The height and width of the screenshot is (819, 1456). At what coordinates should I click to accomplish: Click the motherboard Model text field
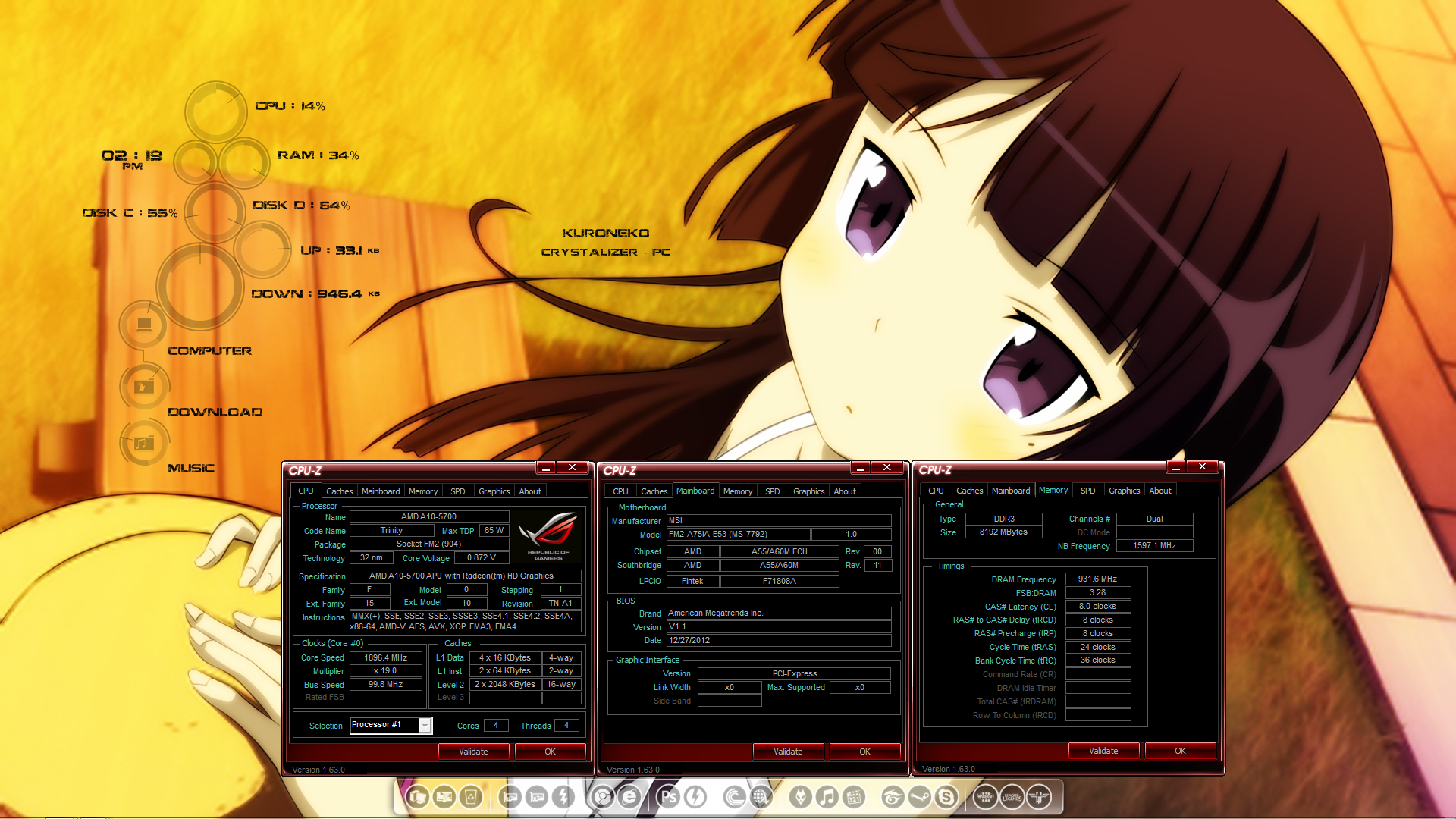coord(737,534)
